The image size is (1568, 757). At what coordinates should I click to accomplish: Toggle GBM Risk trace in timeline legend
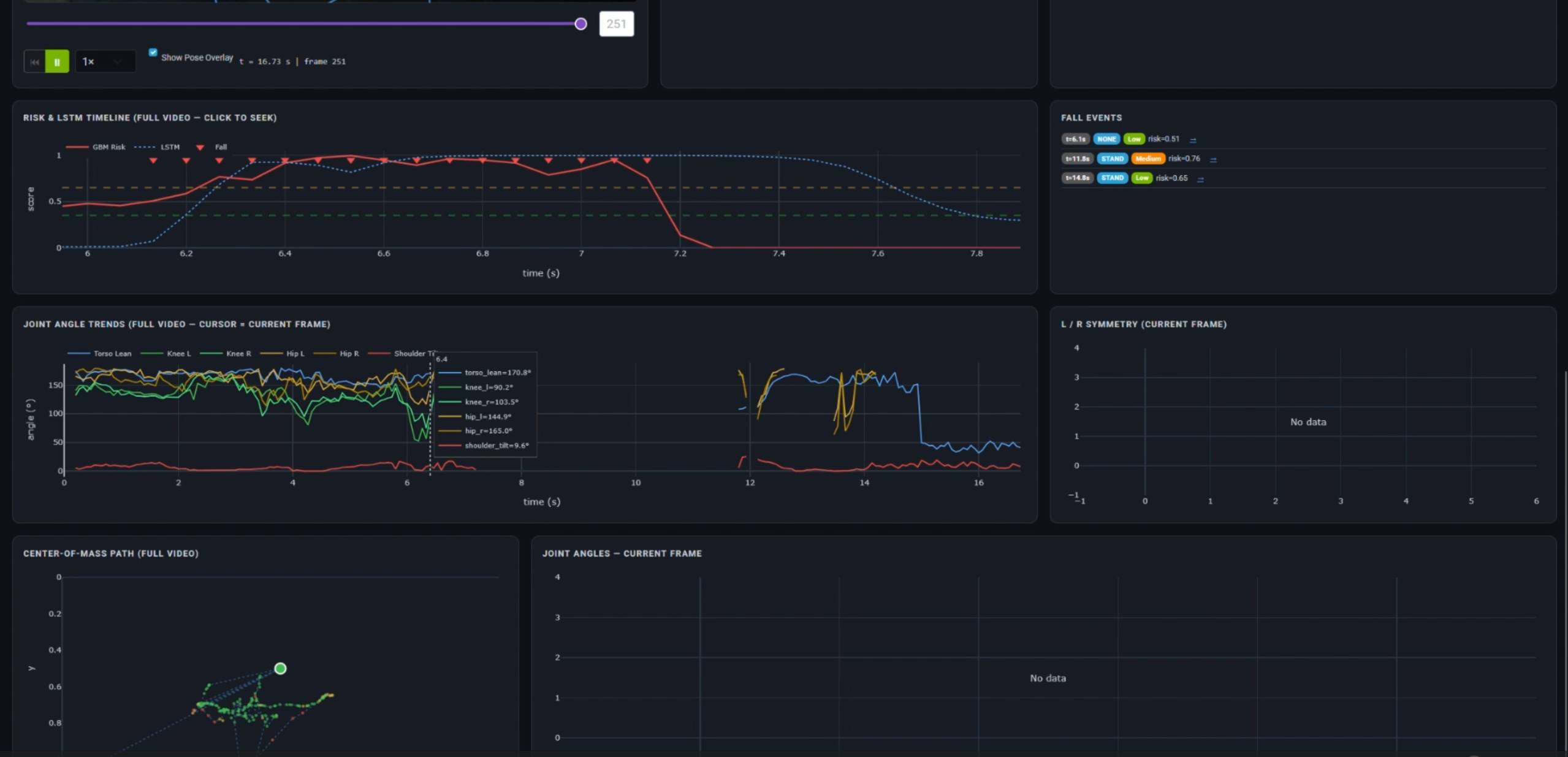(108, 147)
